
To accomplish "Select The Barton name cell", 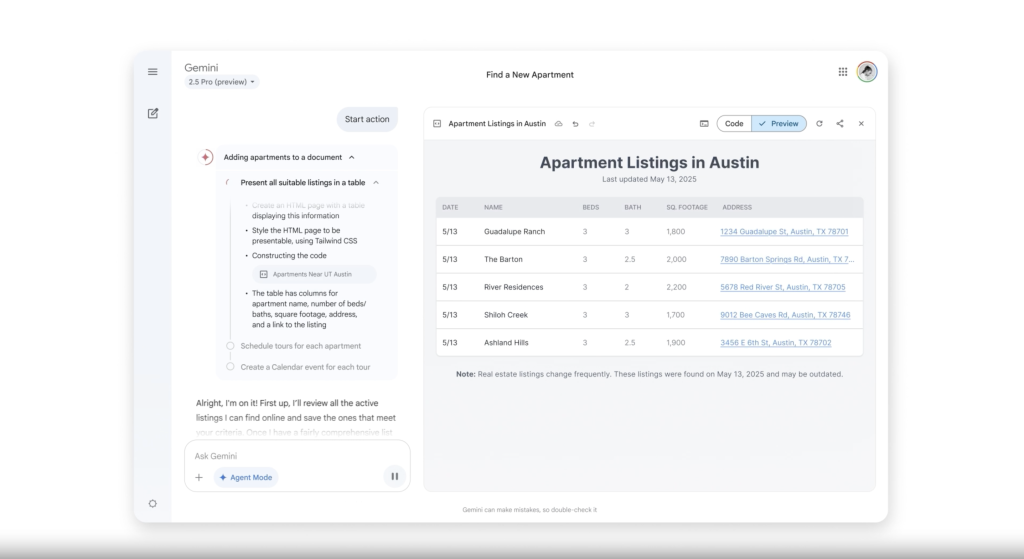I will (503, 259).
